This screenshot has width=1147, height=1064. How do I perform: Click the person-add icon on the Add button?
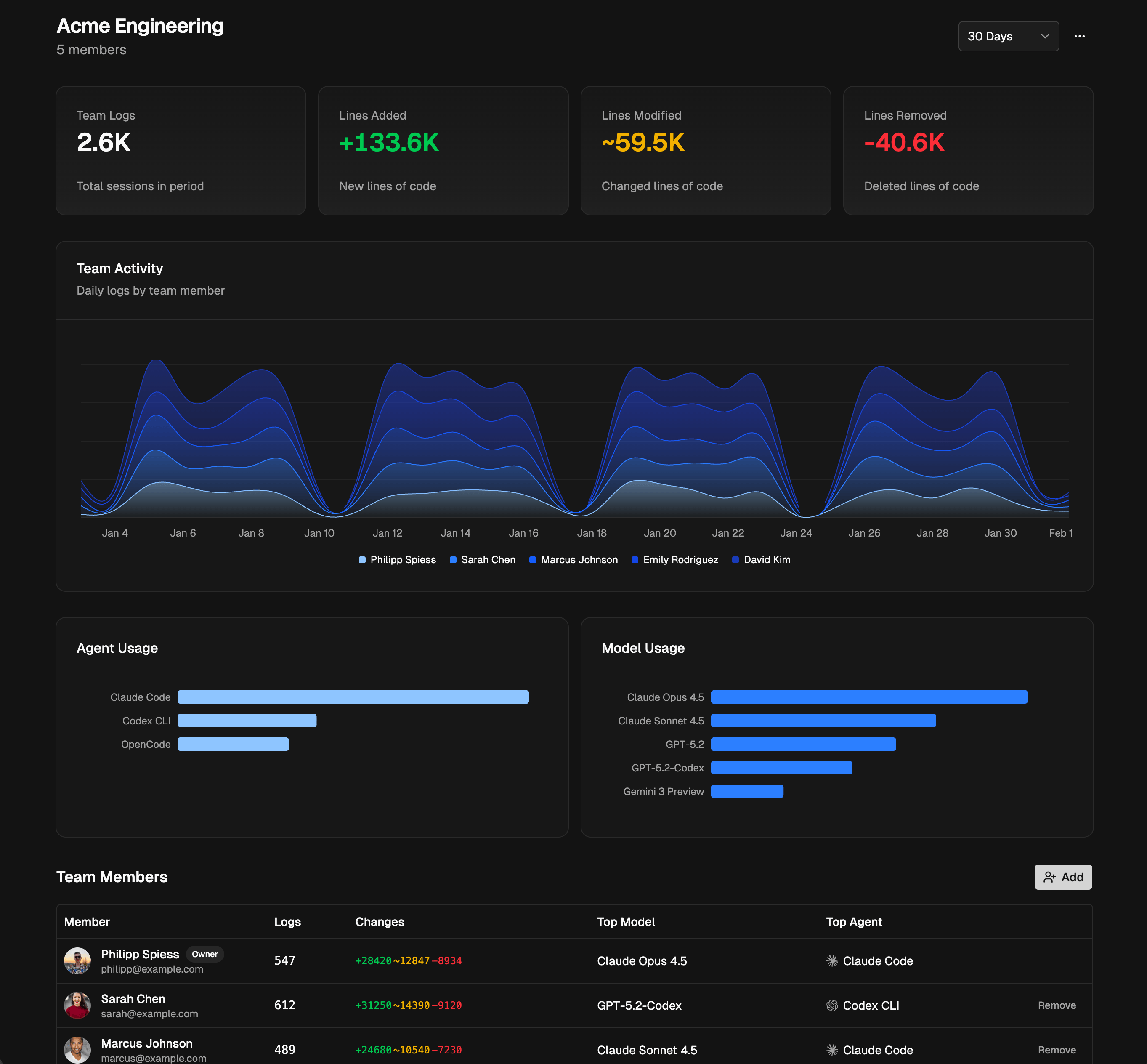tap(1050, 877)
